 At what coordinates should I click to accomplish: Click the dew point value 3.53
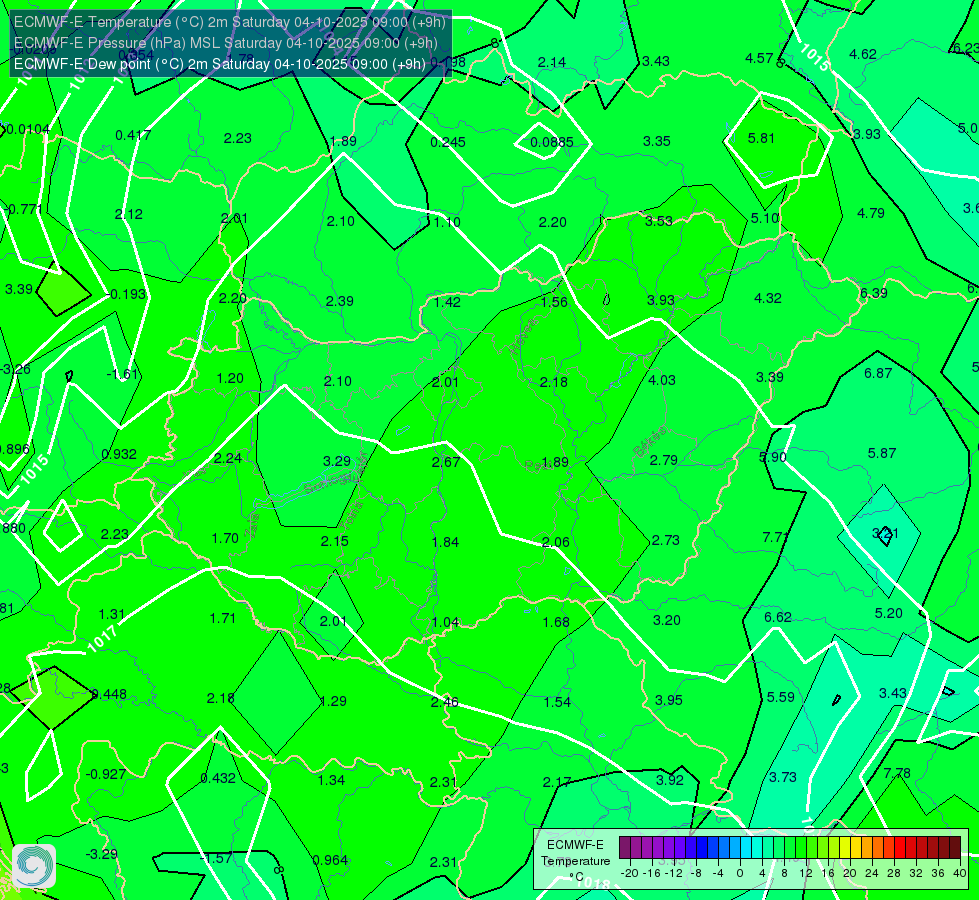click(x=659, y=221)
